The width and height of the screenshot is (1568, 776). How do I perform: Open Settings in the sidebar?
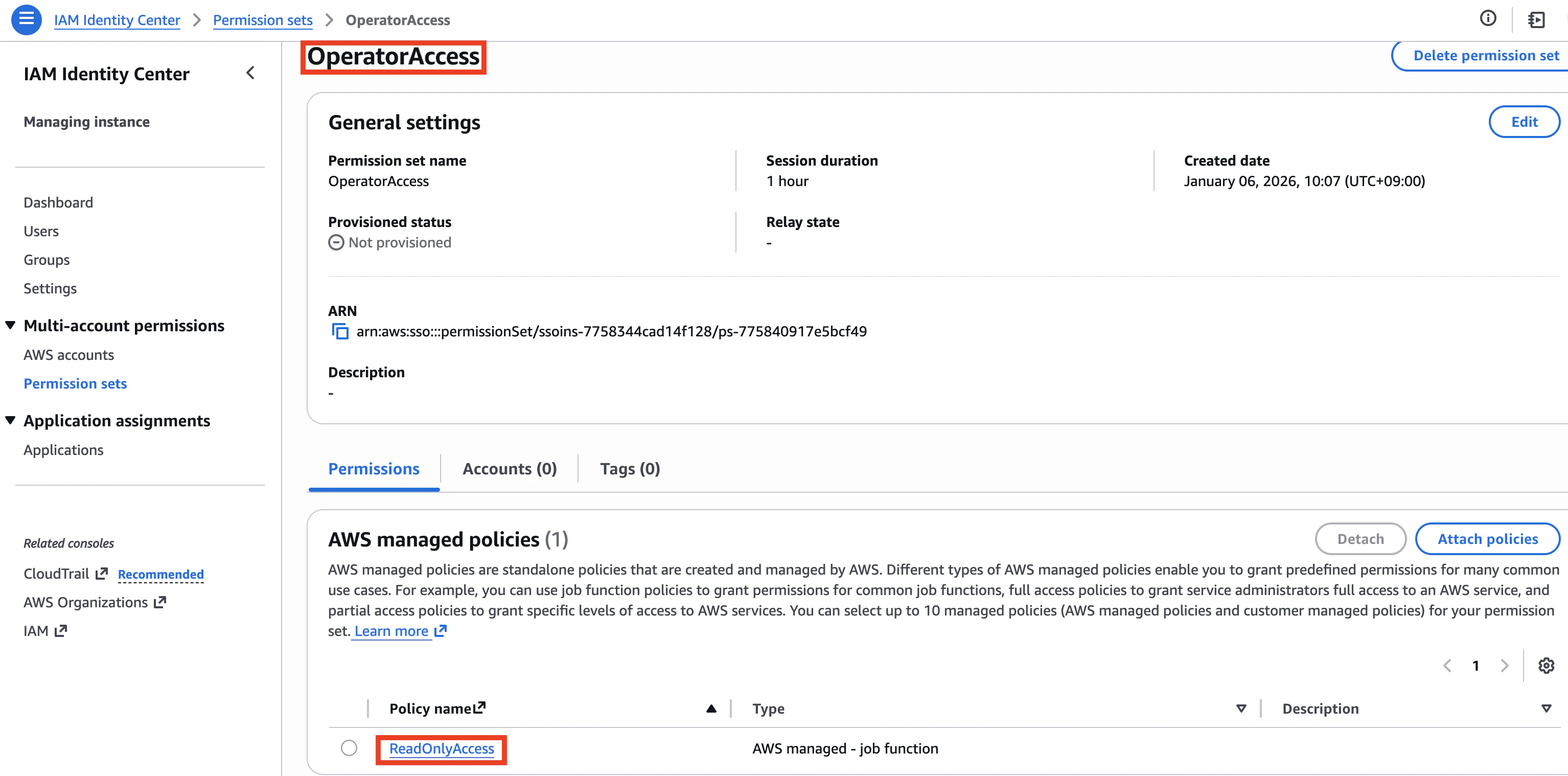(51, 288)
